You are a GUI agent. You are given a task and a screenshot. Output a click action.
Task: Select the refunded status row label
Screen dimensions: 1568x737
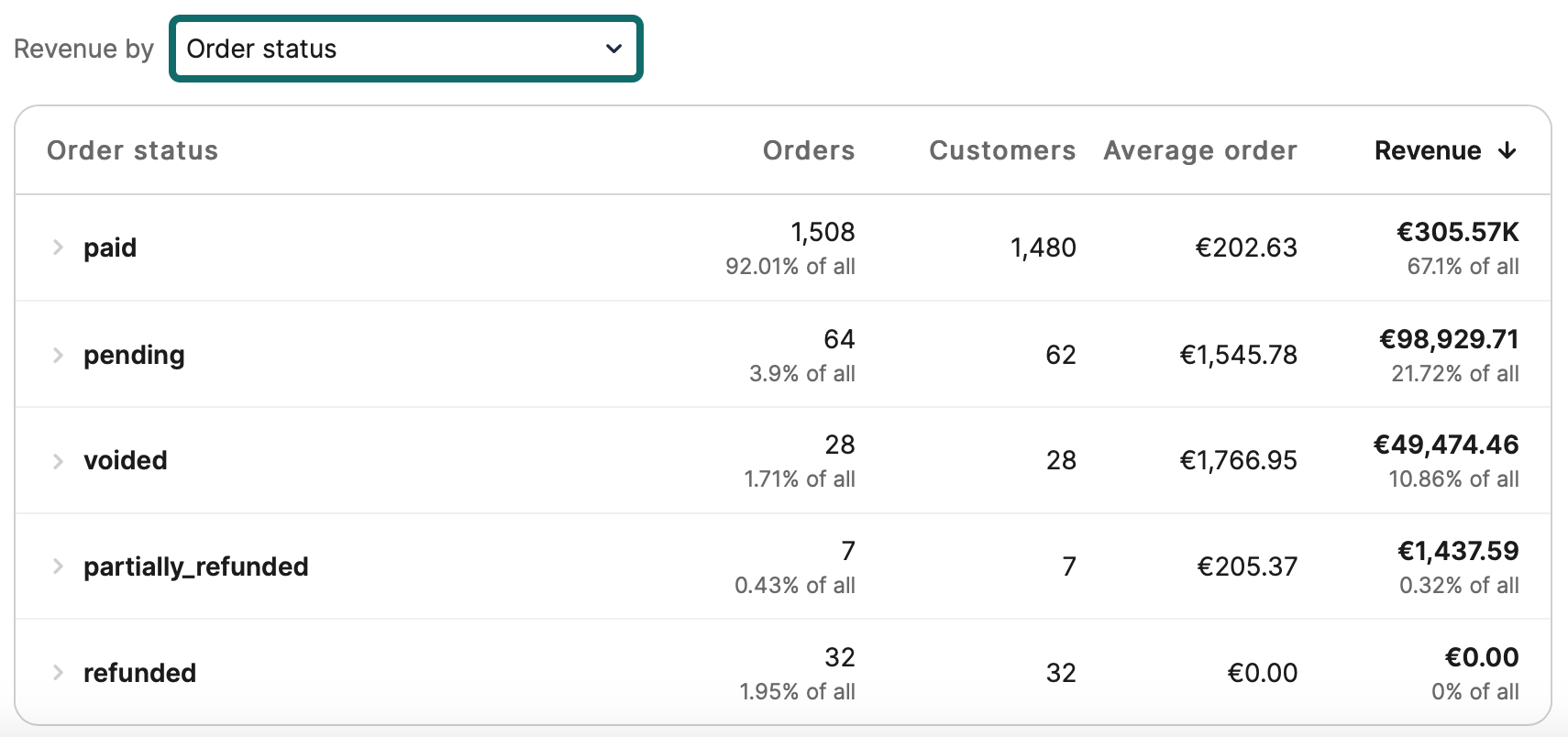click(x=139, y=673)
